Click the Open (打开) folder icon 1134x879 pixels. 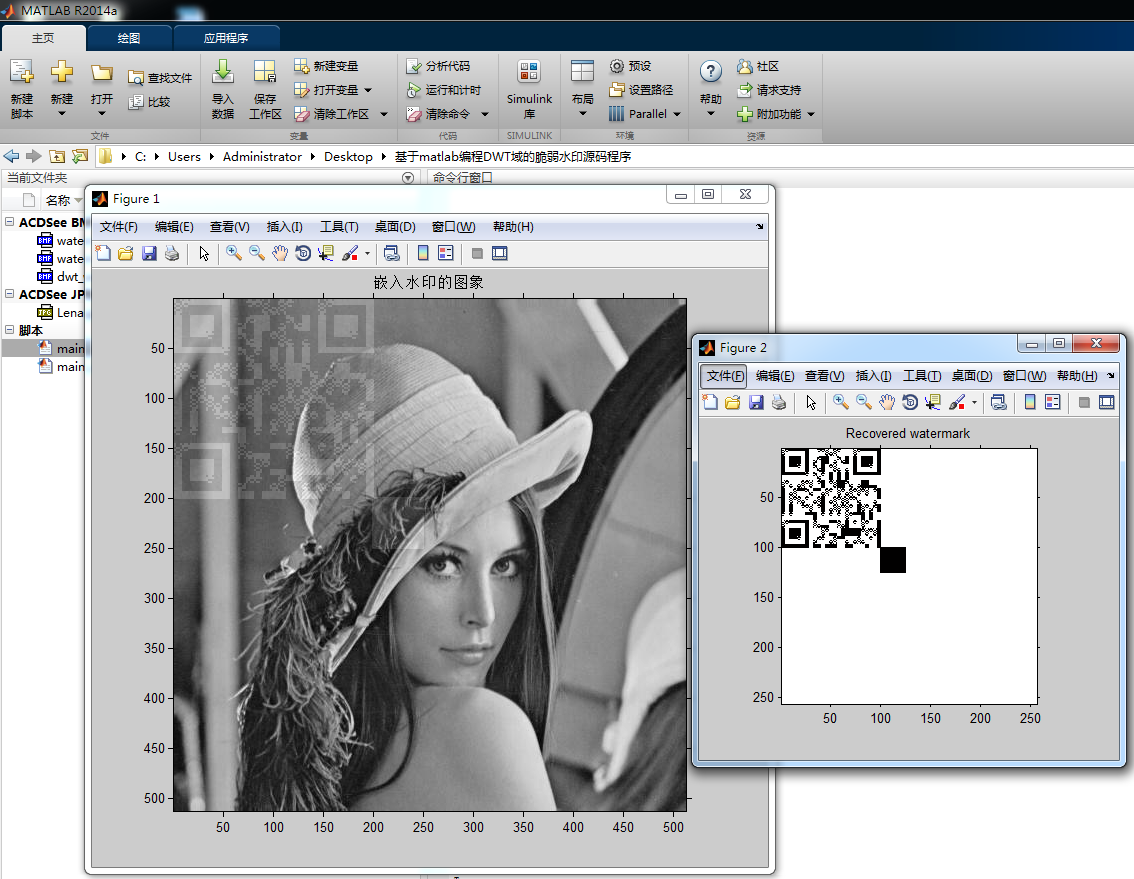tap(102, 72)
